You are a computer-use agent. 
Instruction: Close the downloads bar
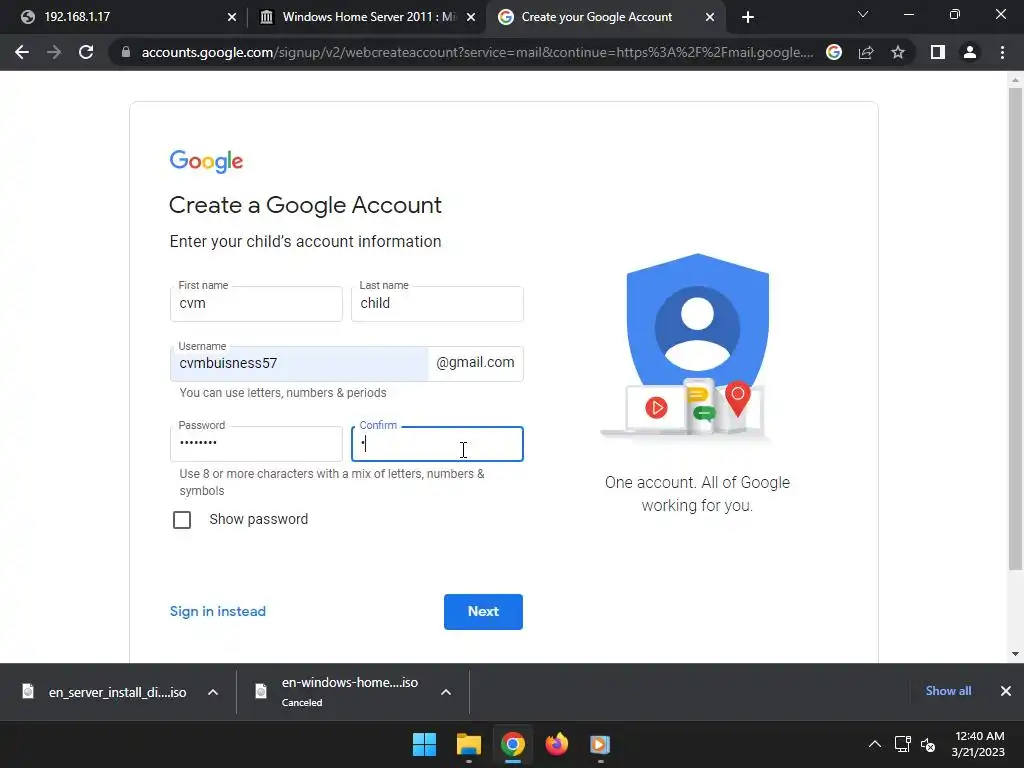(1006, 691)
